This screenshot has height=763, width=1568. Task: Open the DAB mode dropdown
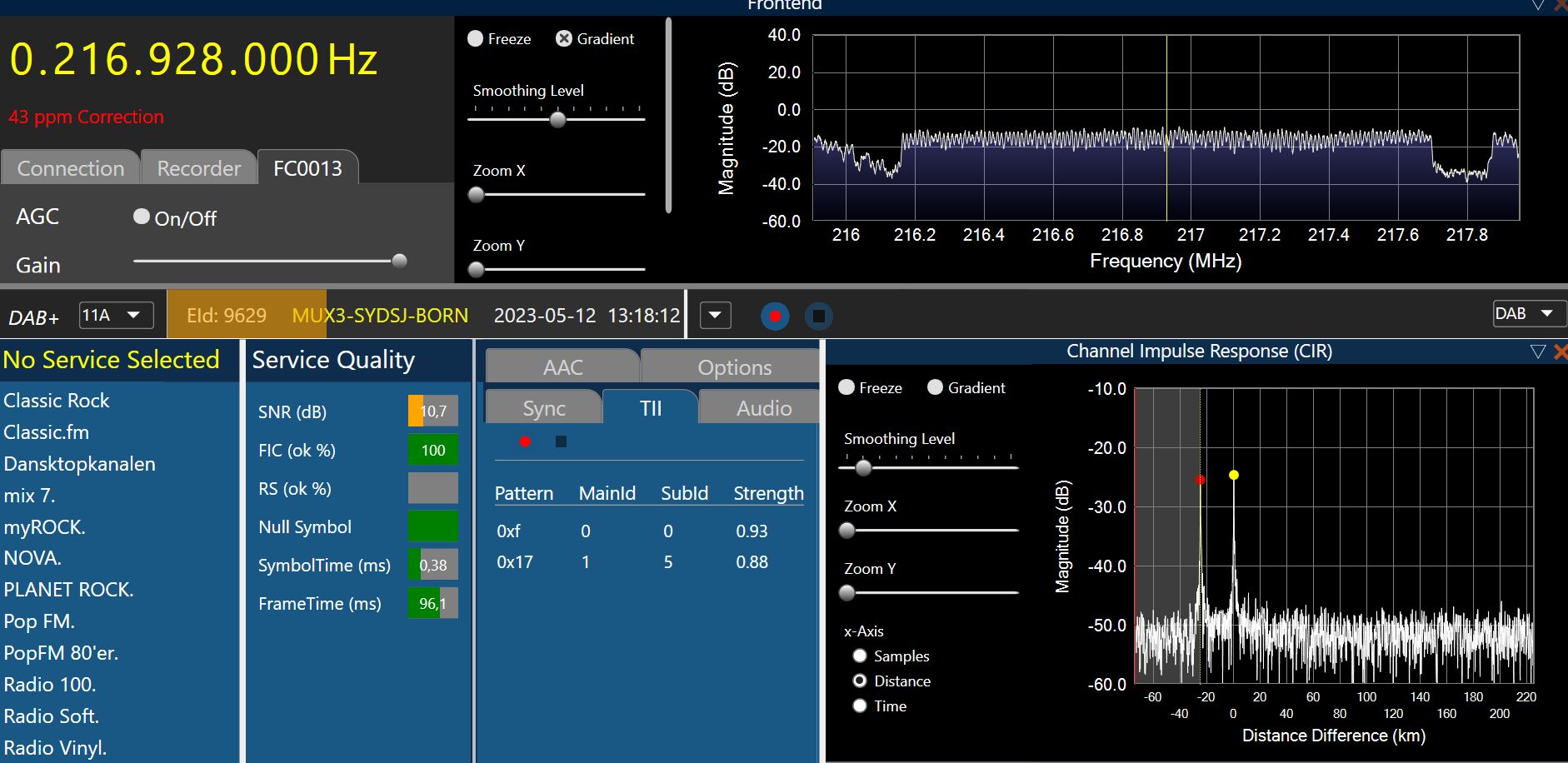point(1529,314)
